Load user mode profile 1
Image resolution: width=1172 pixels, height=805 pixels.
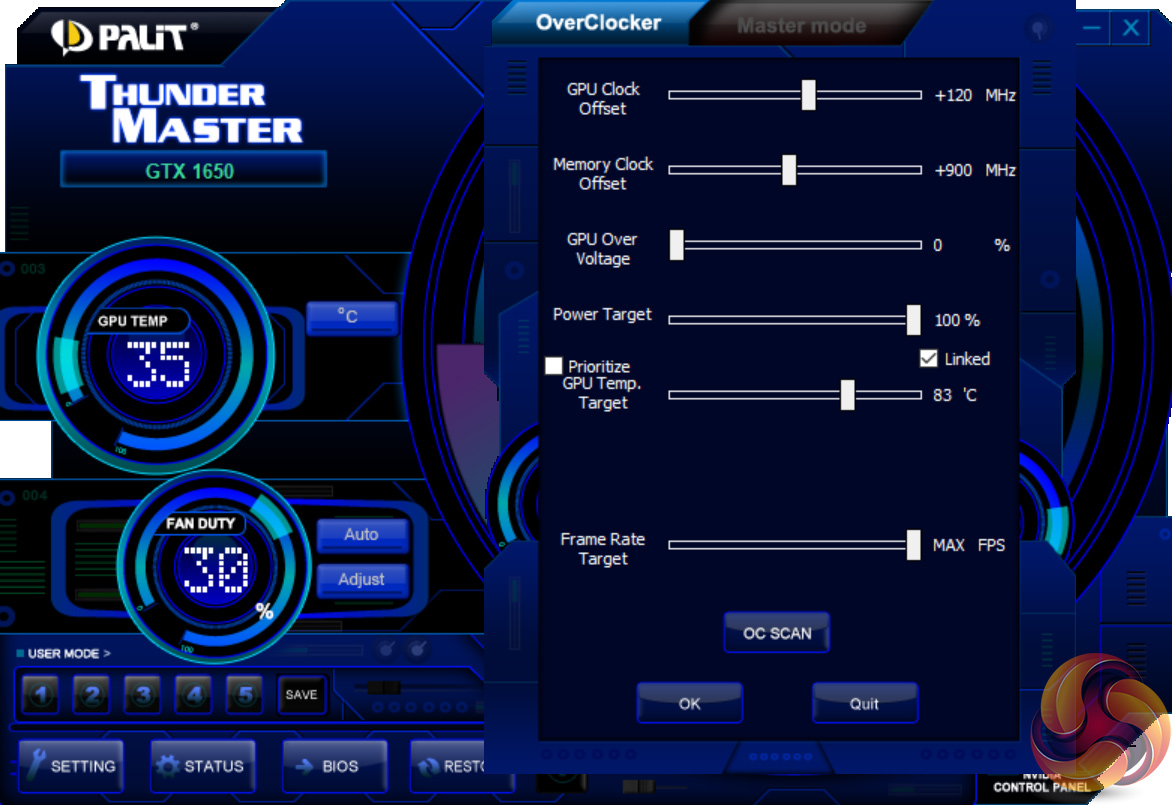40,695
